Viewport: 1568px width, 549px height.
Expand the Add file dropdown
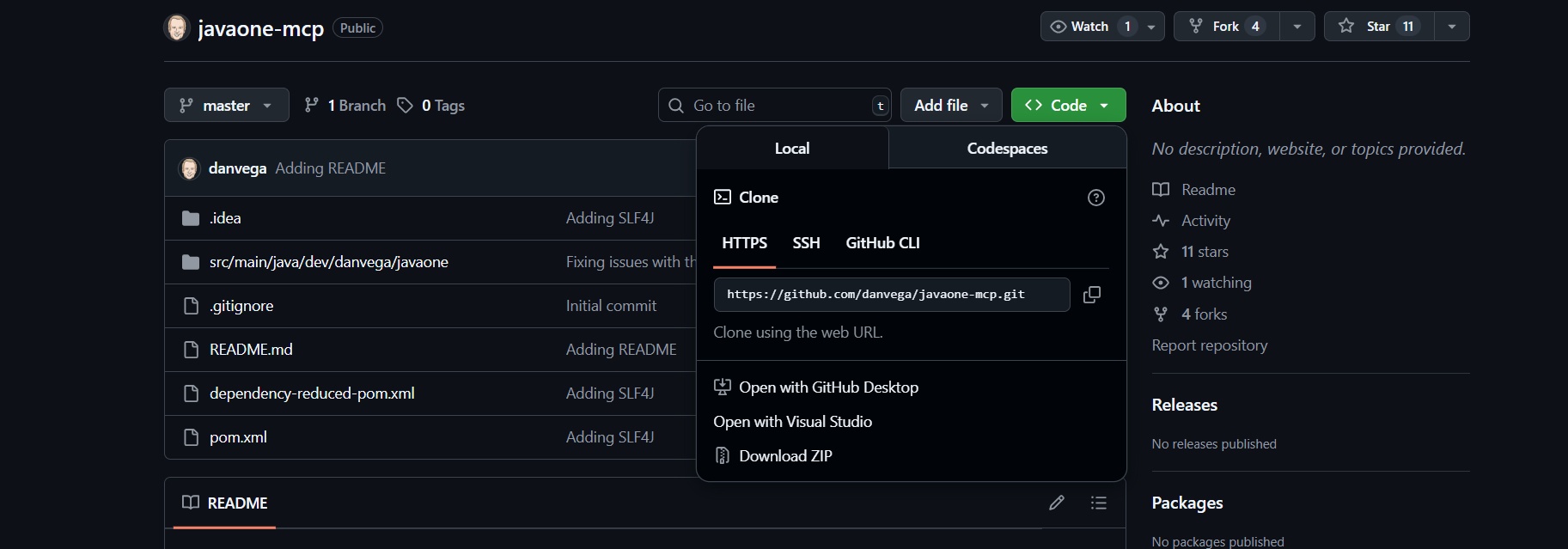[951, 105]
